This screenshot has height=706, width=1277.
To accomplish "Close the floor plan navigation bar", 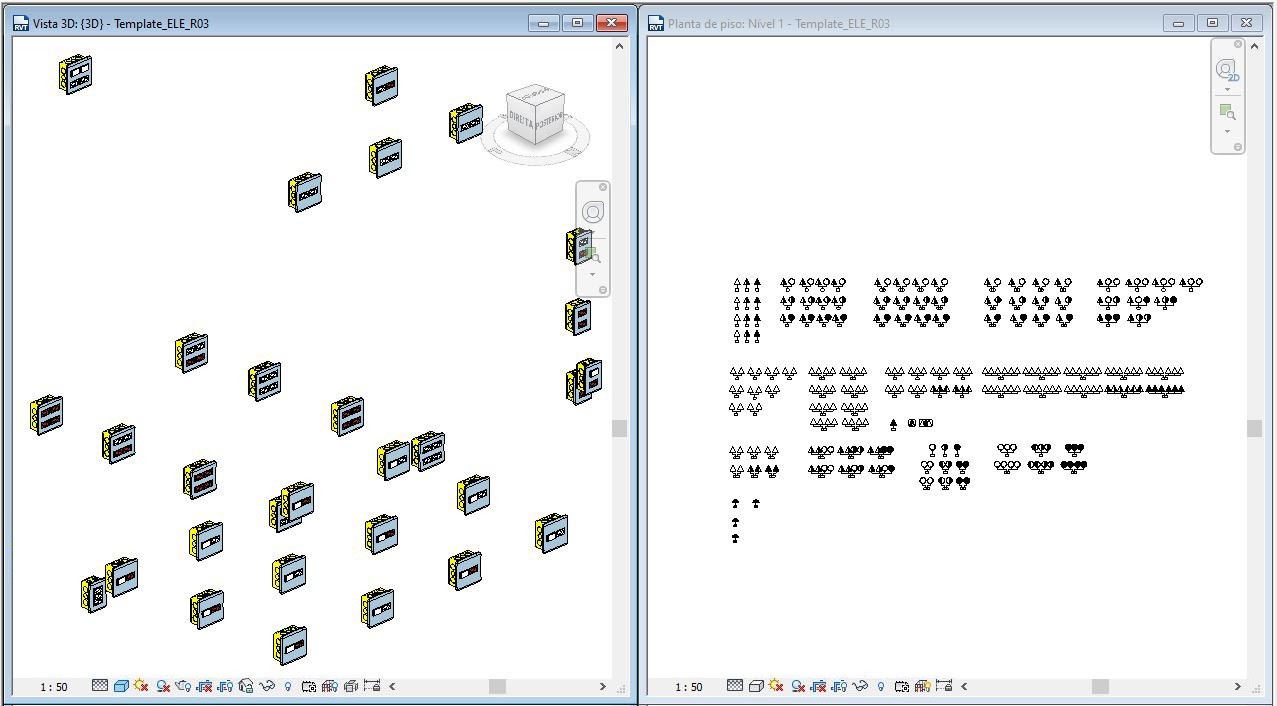I will point(1238,44).
